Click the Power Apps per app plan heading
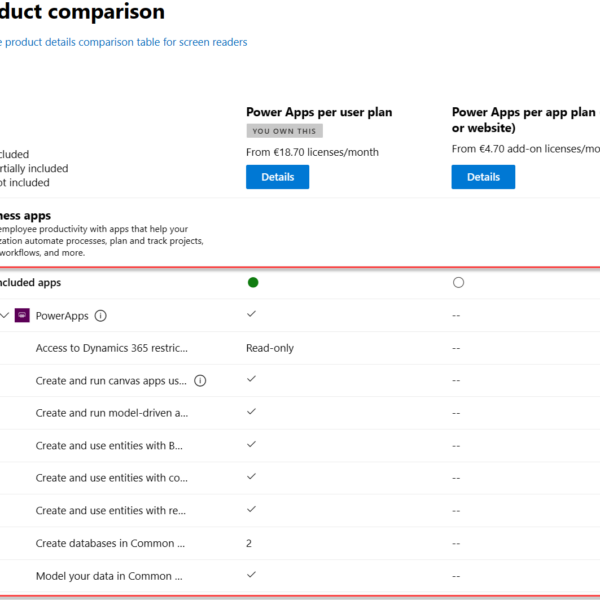The width and height of the screenshot is (600, 600). tap(525, 112)
